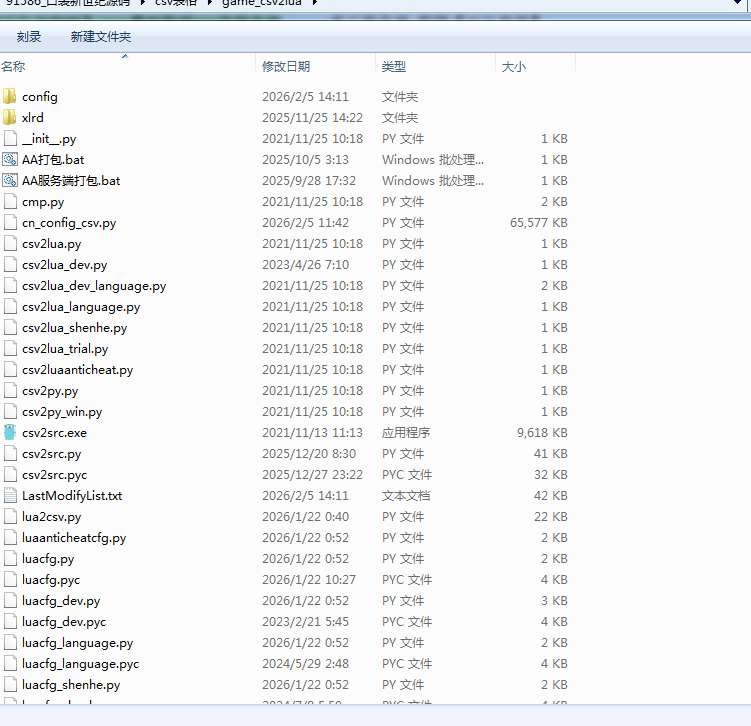Click the AA打包.bat batch file icon

click(x=10, y=160)
